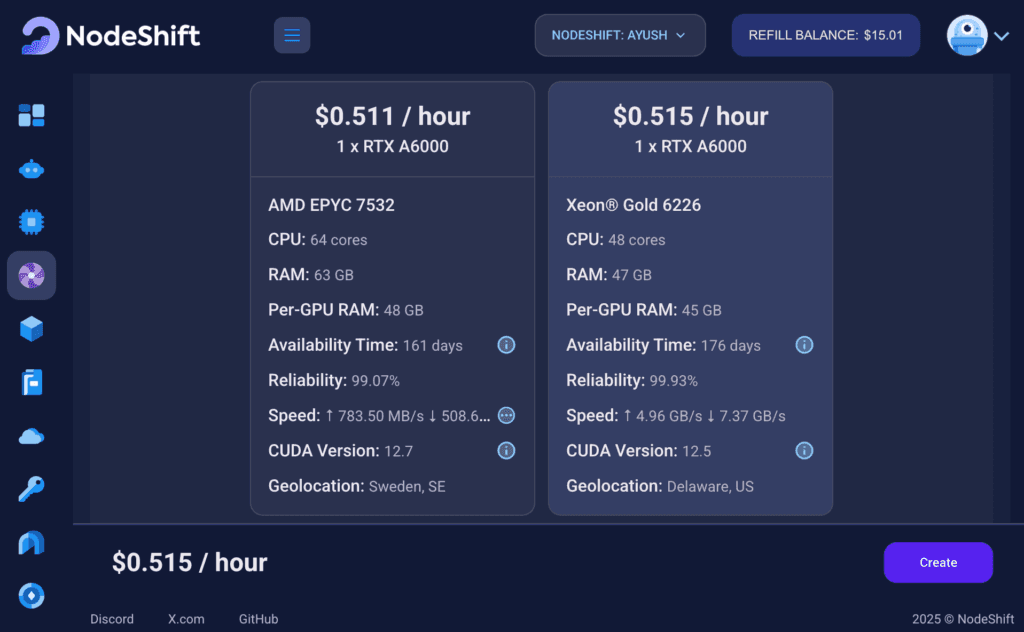Expand the account menu chevron
Screen dimensions: 1024x632
pos(1002,36)
